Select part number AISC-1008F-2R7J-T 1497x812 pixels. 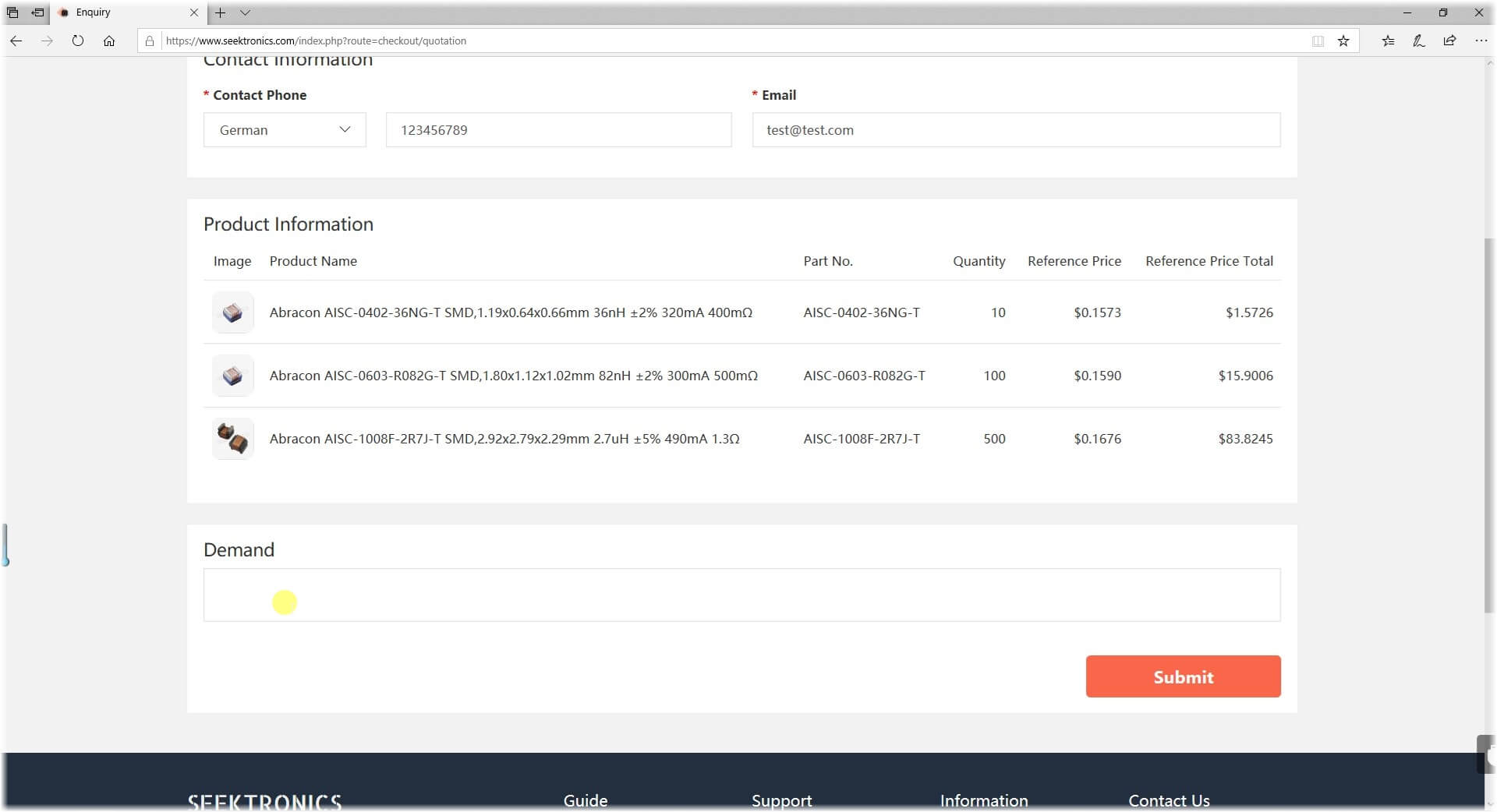(x=862, y=439)
